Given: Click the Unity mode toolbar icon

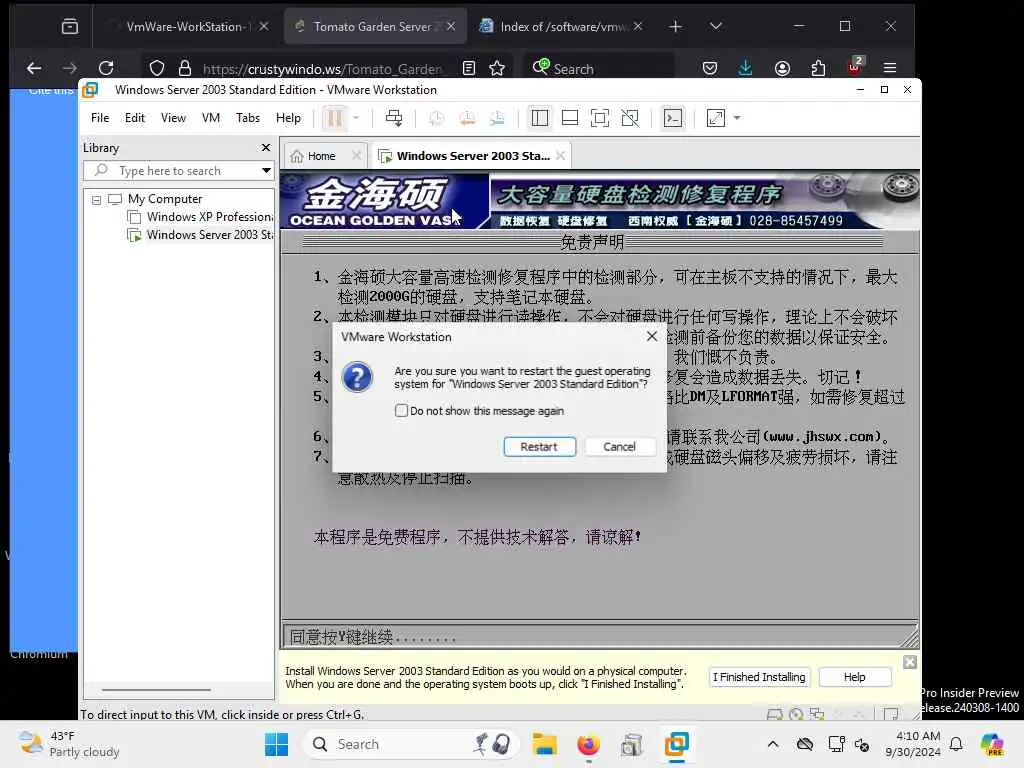Looking at the screenshot, I should tap(630, 118).
